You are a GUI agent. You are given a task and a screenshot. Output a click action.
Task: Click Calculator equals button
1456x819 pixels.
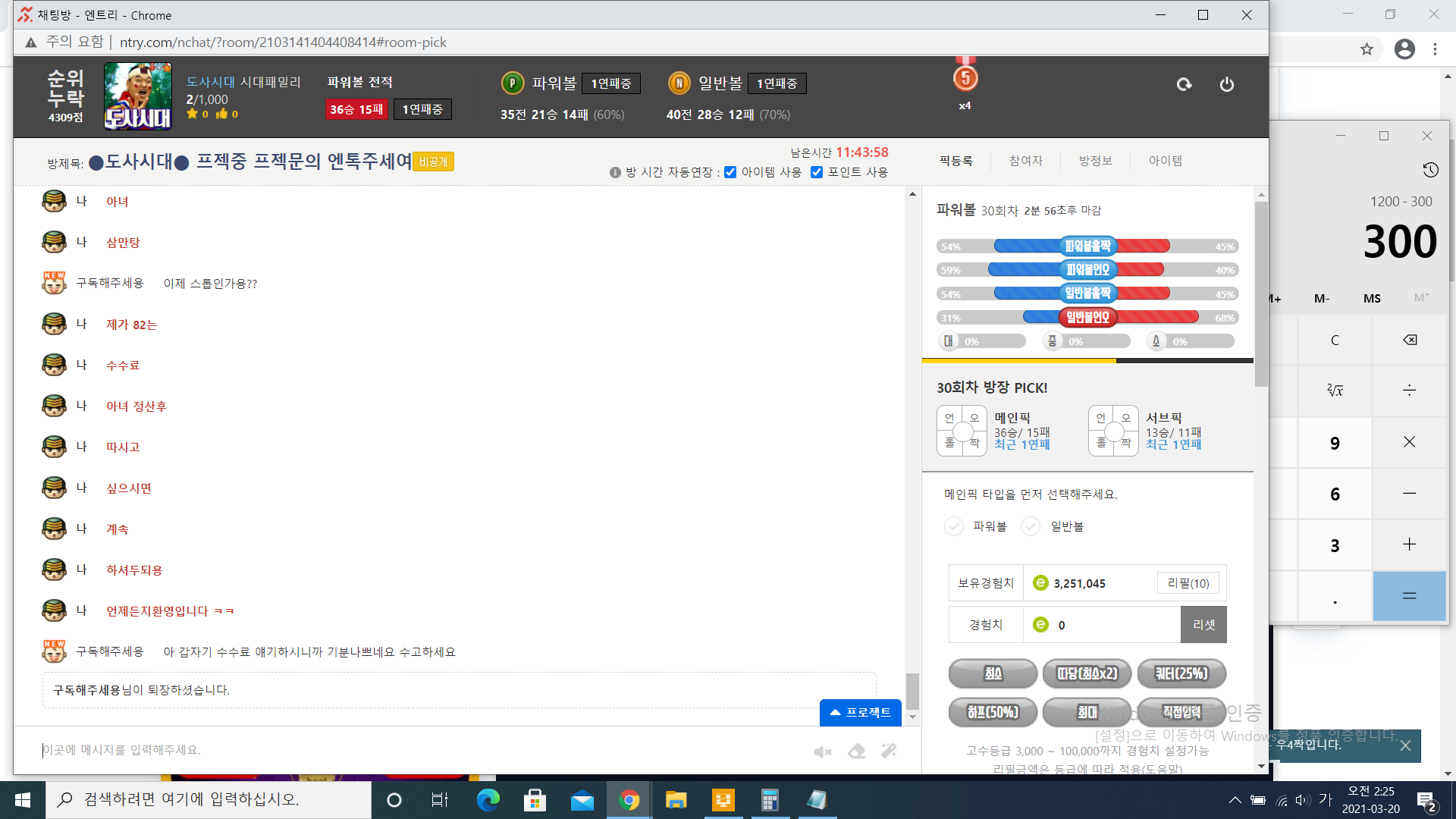1410,596
